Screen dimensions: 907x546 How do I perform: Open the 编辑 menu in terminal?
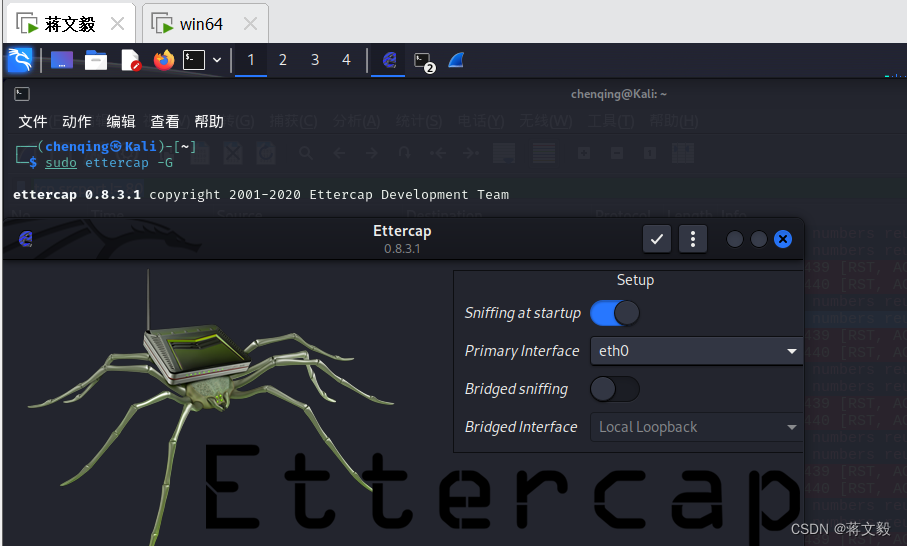click(120, 121)
